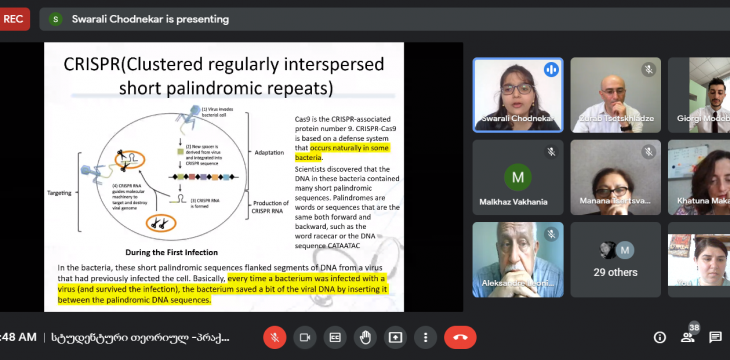Click Aleksandre's video tile
Image resolution: width=730 pixels, height=360 pixels.
pyautogui.click(x=518, y=259)
